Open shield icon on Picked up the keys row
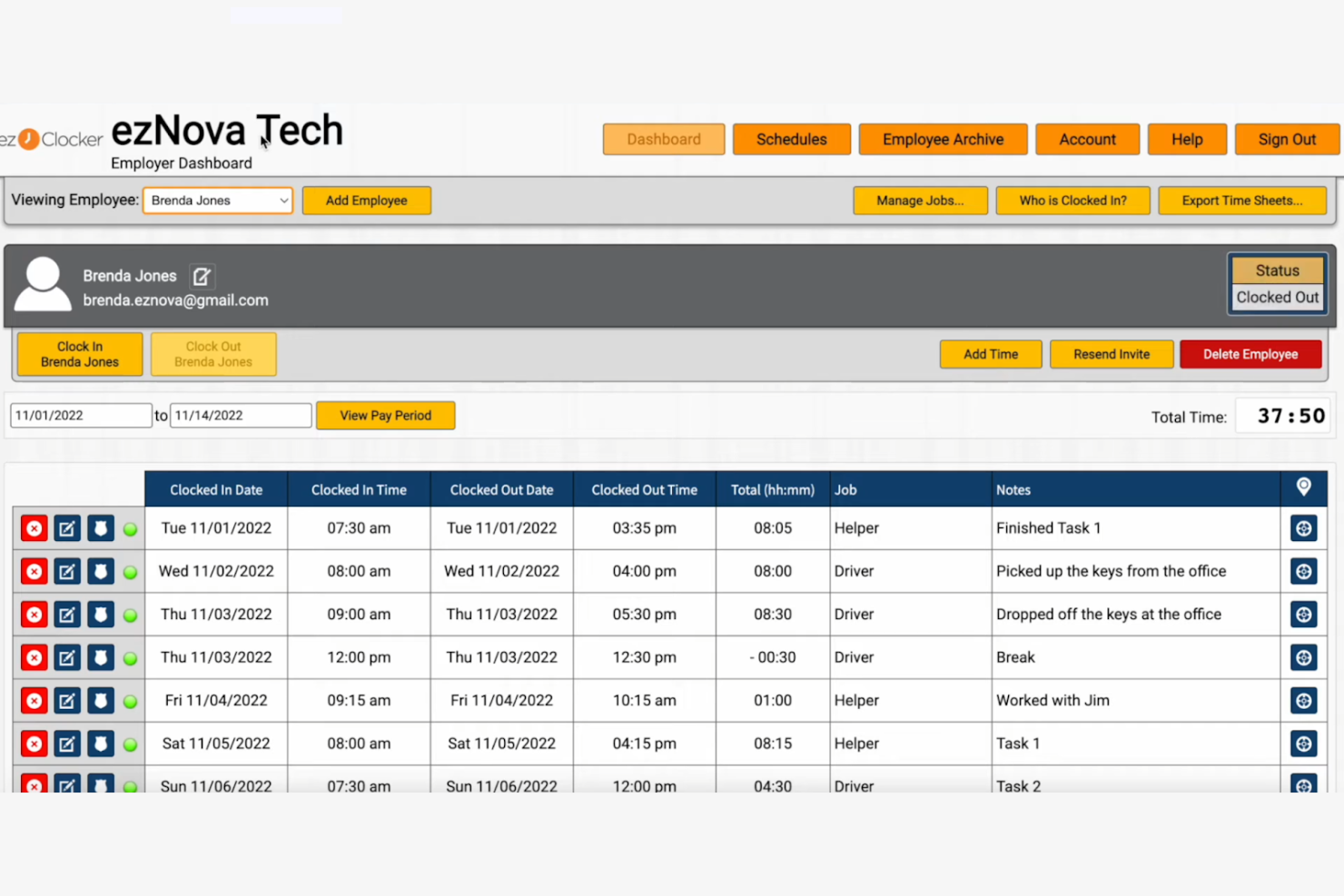 (x=101, y=572)
